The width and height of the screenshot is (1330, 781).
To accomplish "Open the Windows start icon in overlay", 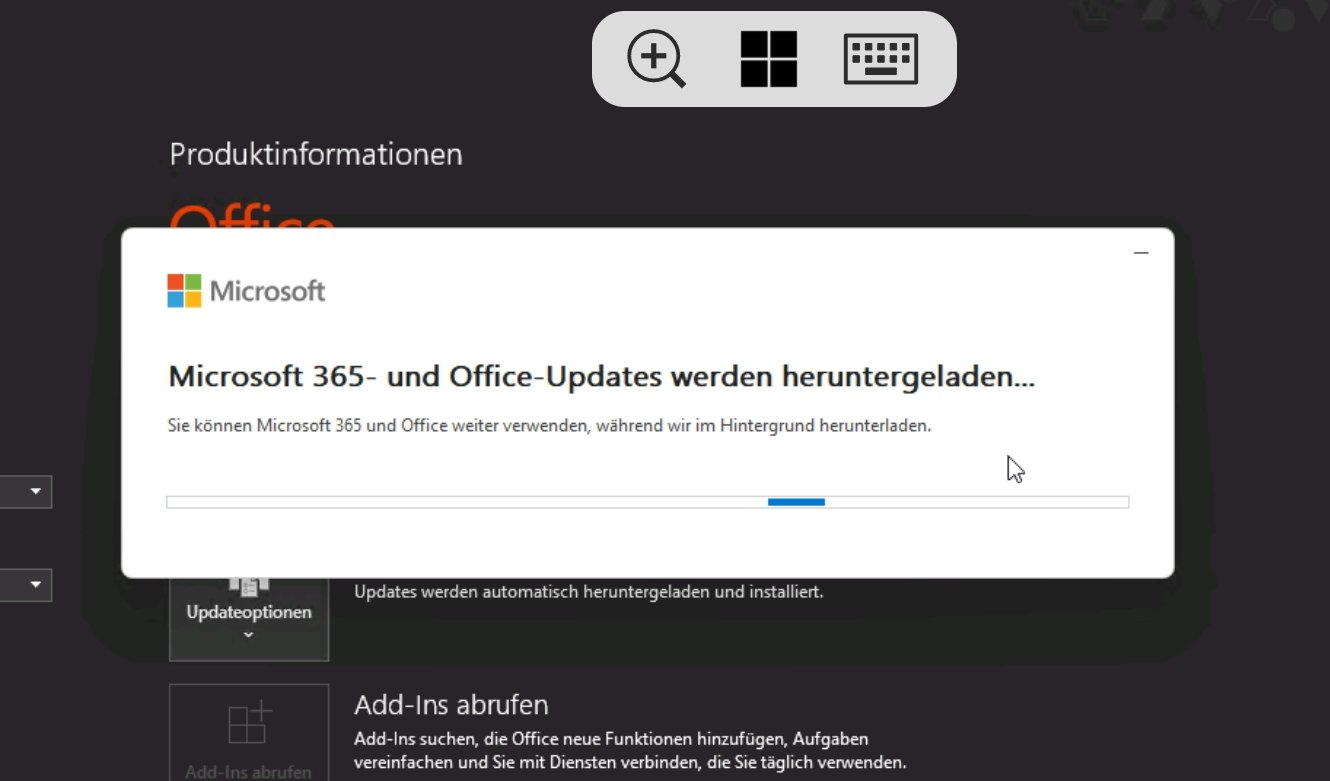I will click(x=768, y=59).
